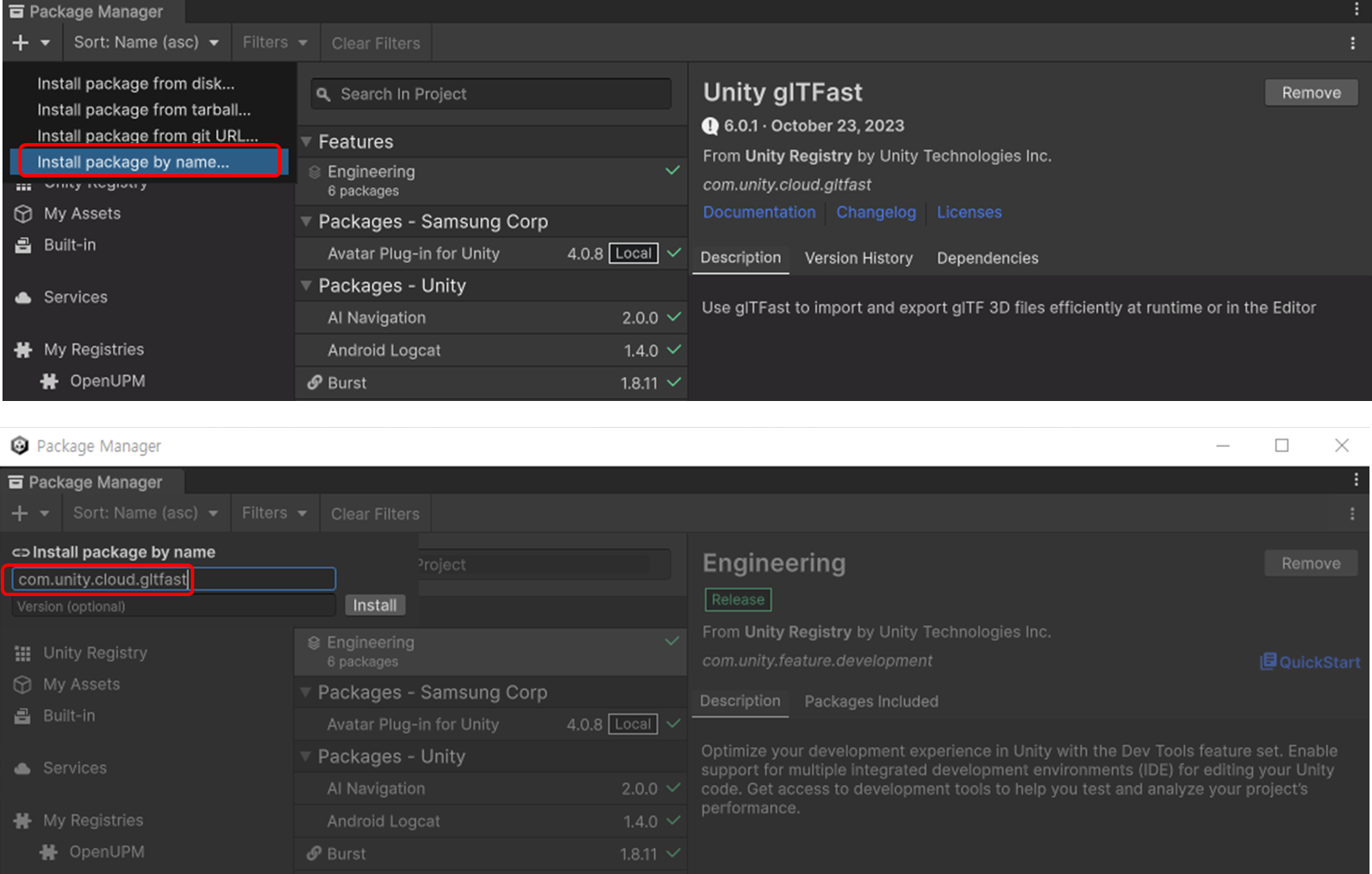
Task: Collapse Features section in upper window
Action: 306,141
